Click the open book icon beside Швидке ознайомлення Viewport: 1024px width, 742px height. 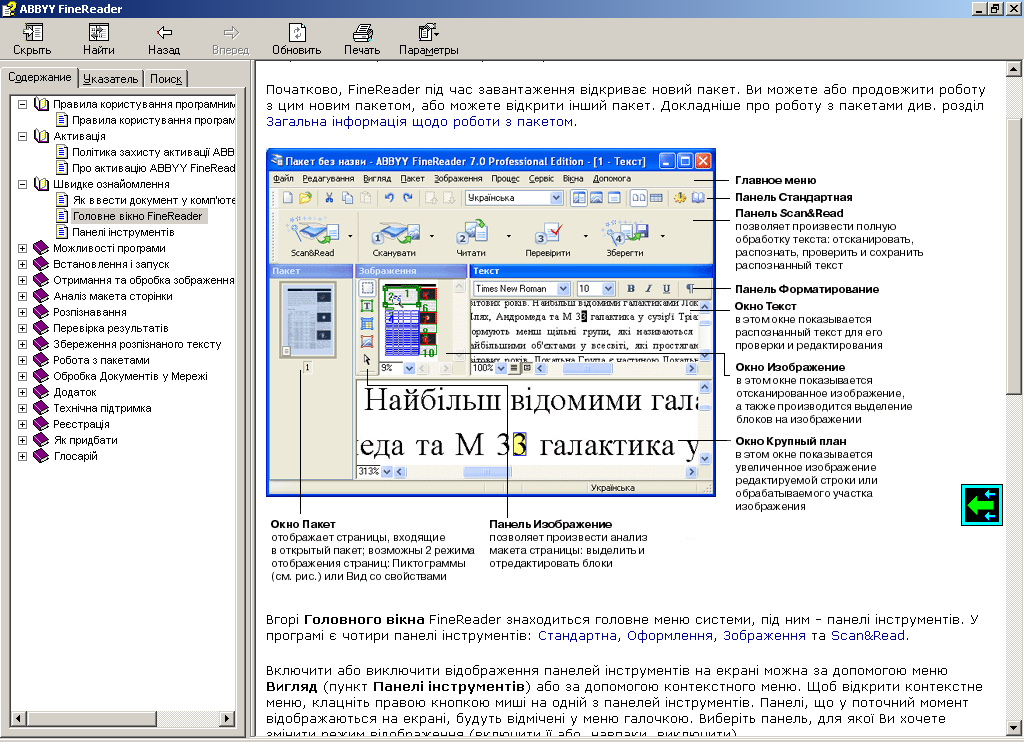(41, 184)
